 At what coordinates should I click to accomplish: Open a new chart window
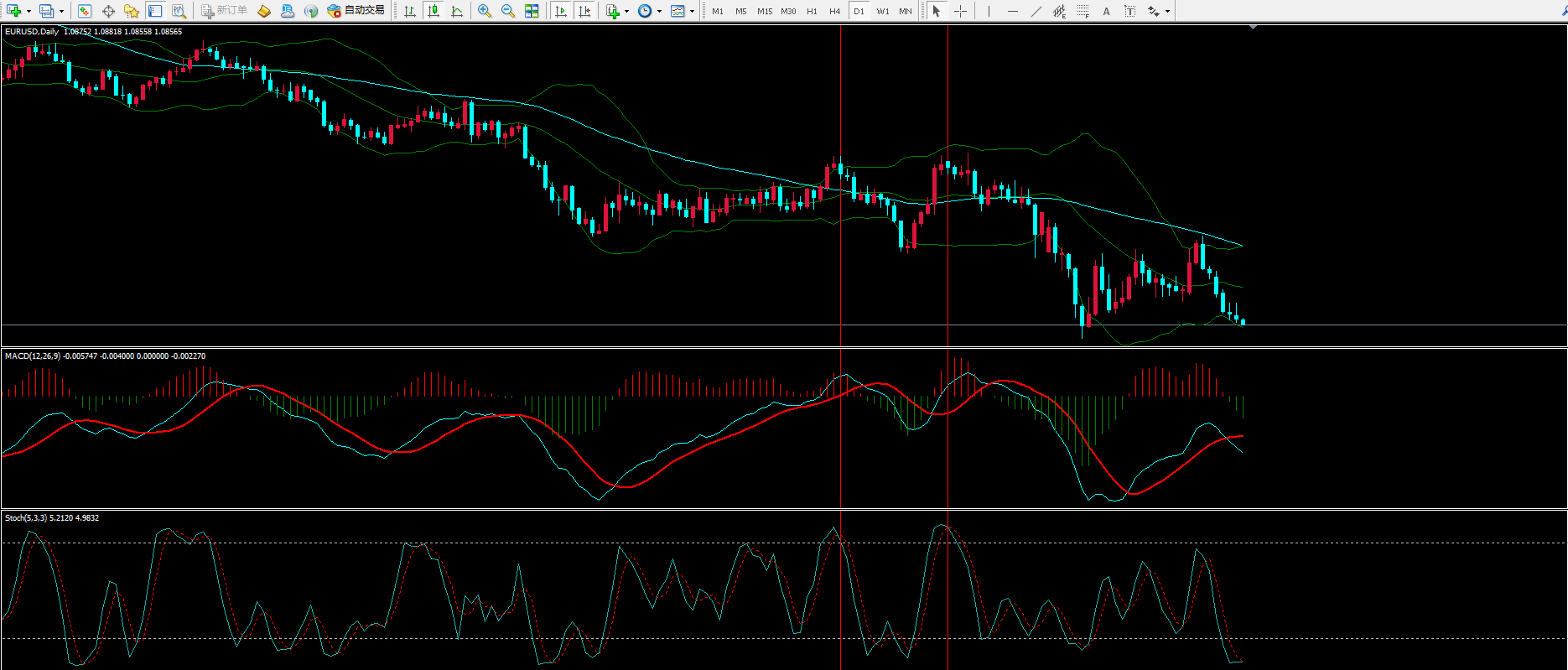13,11
